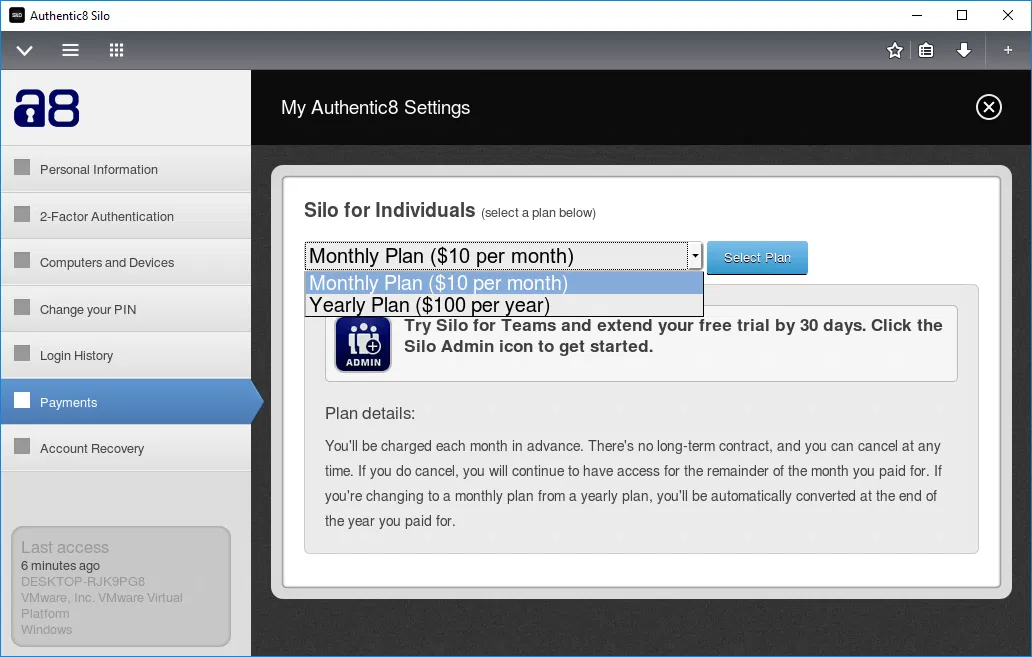The image size is (1032, 657).
Task: Click the plan combo box field
Action: [x=503, y=256]
